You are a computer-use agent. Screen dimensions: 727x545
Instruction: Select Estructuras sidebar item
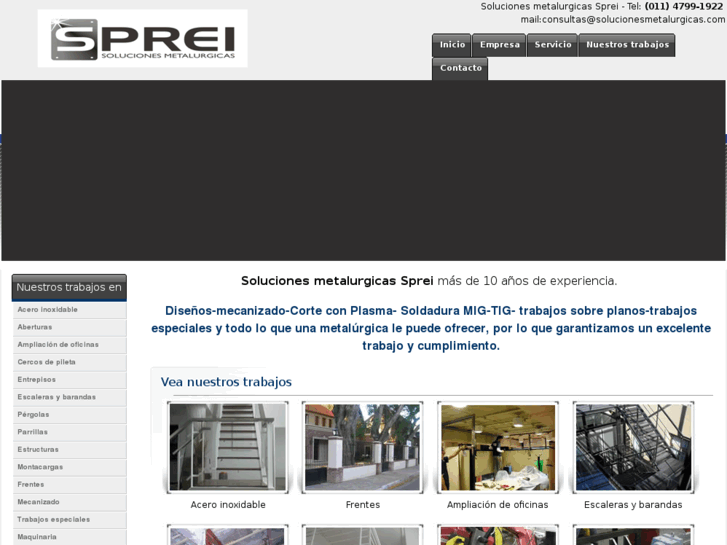(70, 450)
